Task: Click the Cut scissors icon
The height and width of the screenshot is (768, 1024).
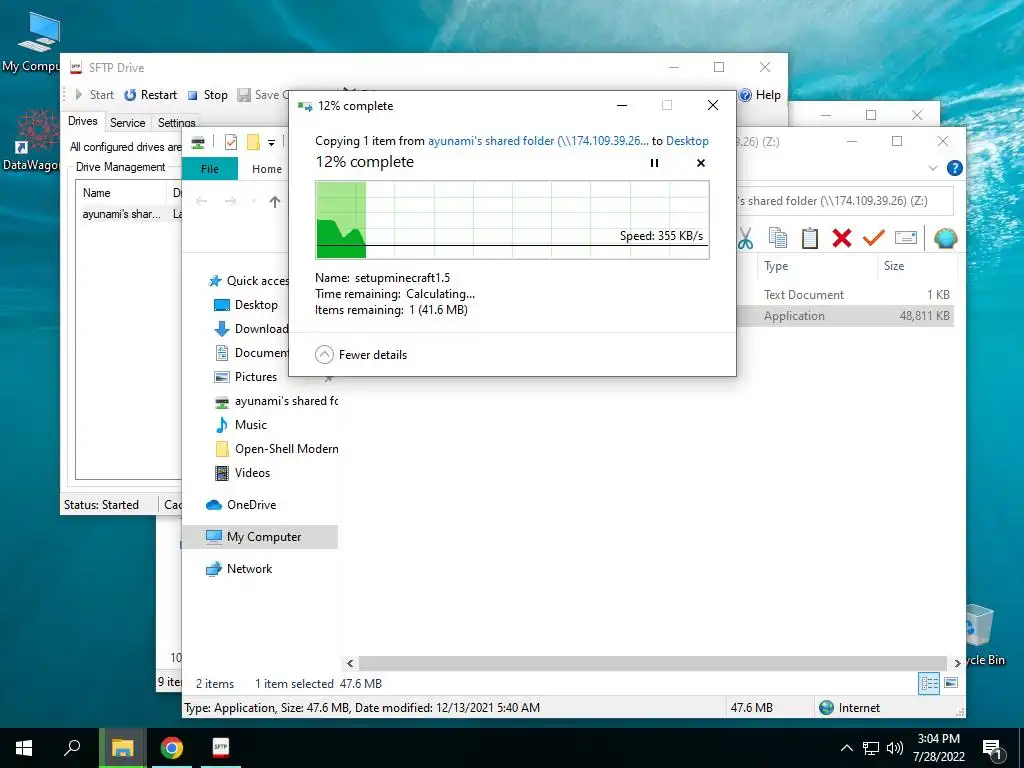Action: click(745, 238)
